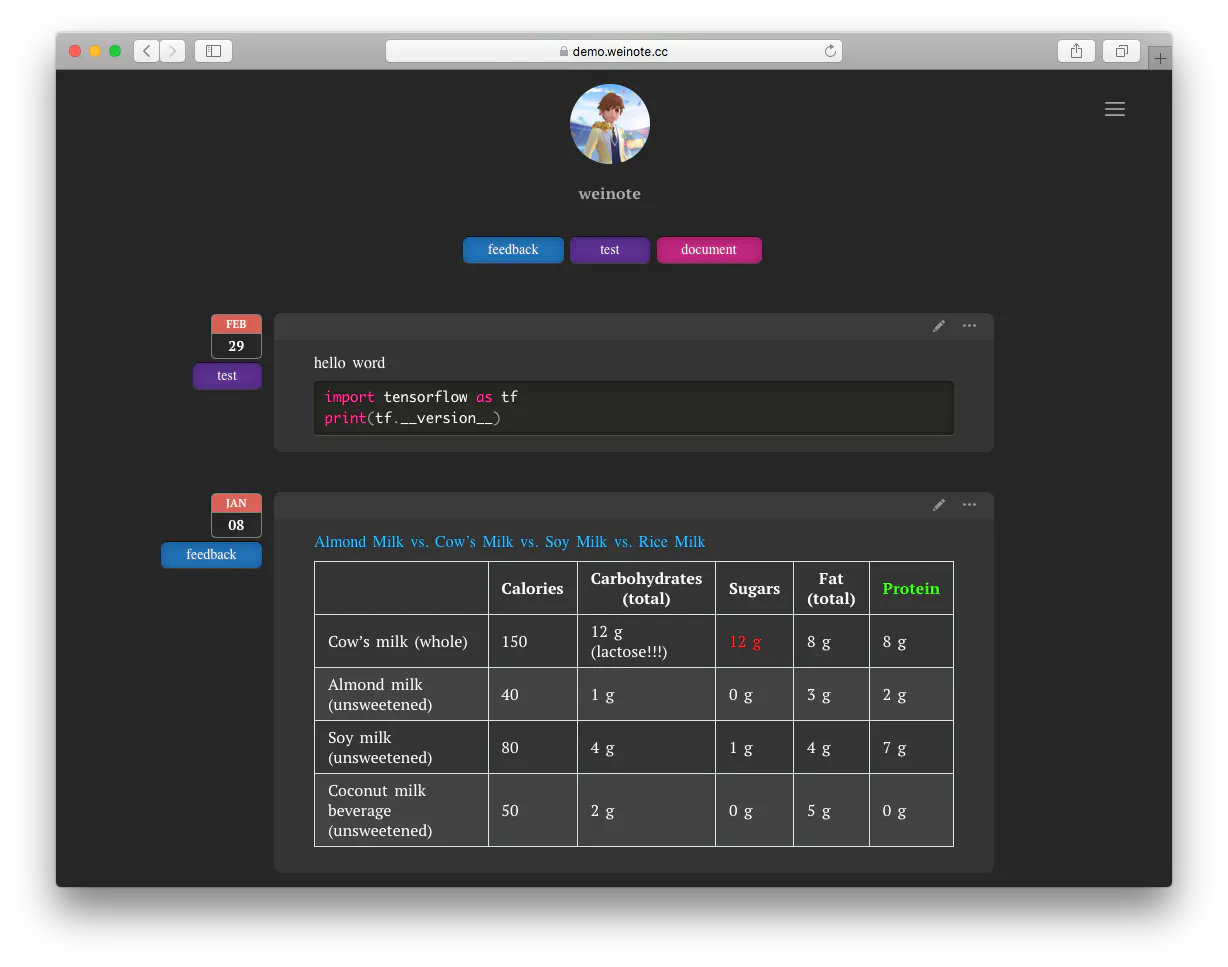Click the Fat (total) column header
The height and width of the screenshot is (967, 1228).
click(831, 588)
